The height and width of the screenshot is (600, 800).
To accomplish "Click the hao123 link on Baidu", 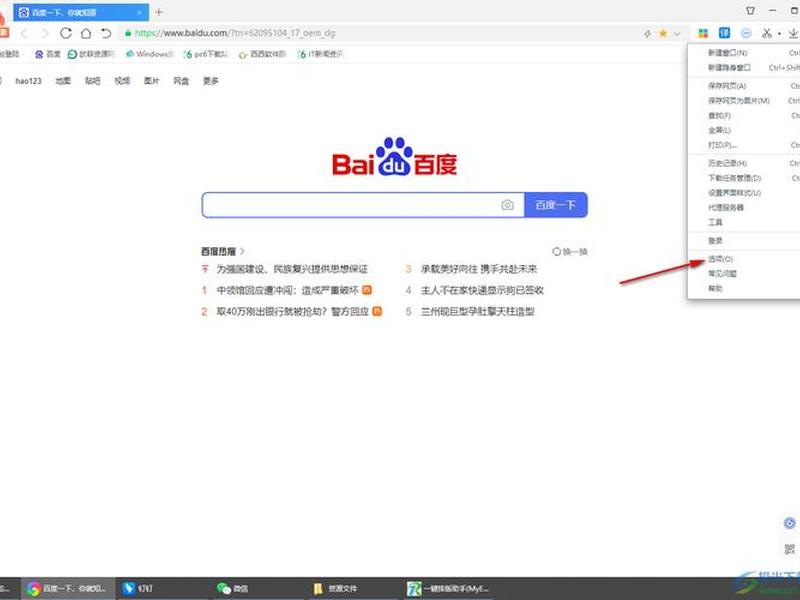I will point(29,81).
